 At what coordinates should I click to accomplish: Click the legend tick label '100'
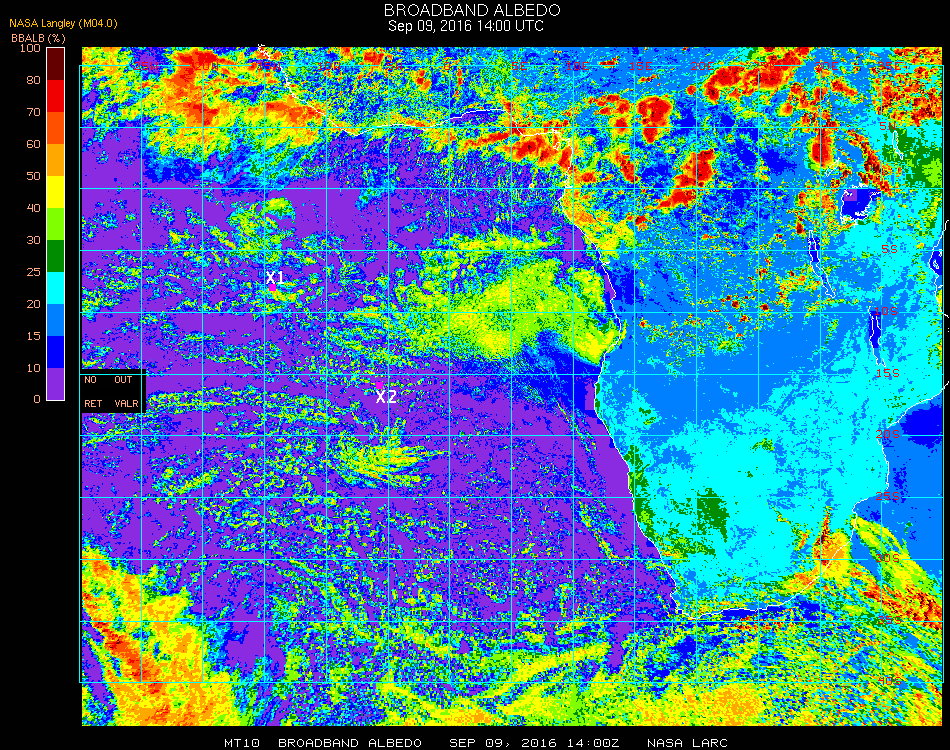coord(30,48)
